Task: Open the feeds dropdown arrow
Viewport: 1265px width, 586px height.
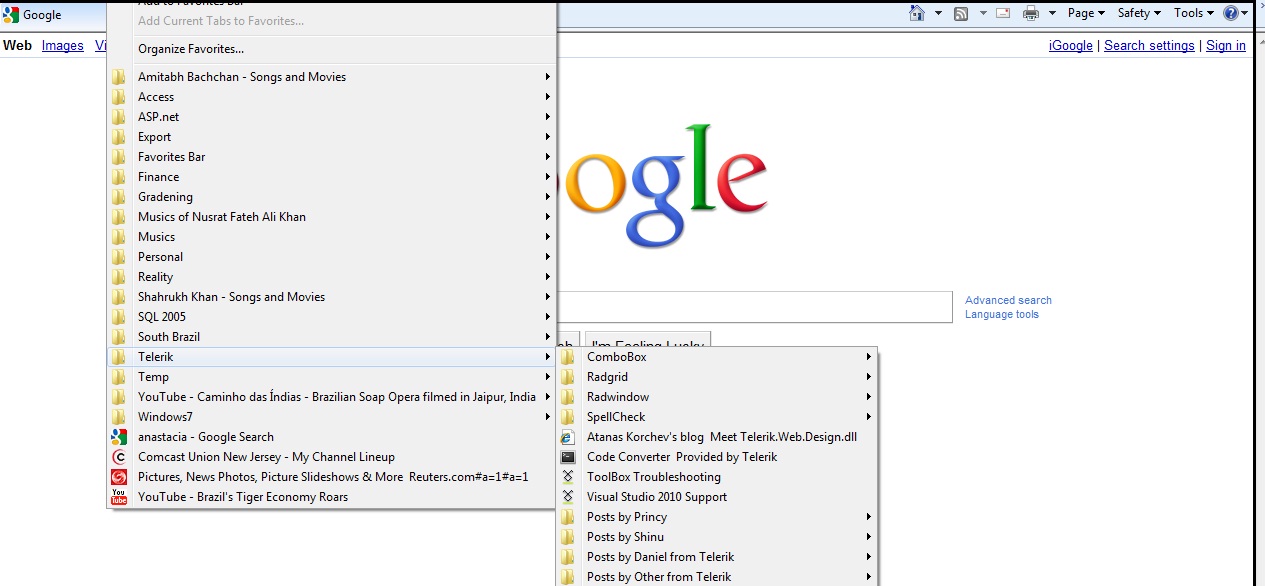Action: [x=983, y=13]
